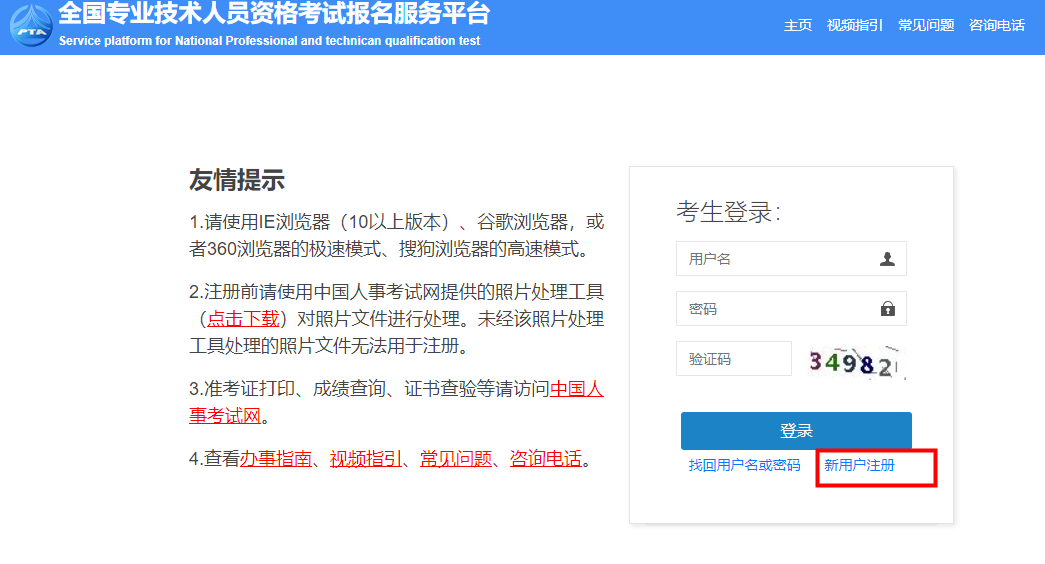Click the padlock icon in password field
The height and width of the screenshot is (564, 1045).
(887, 309)
